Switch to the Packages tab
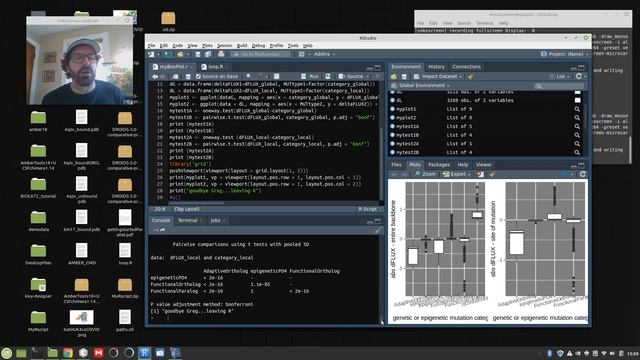 439,165
